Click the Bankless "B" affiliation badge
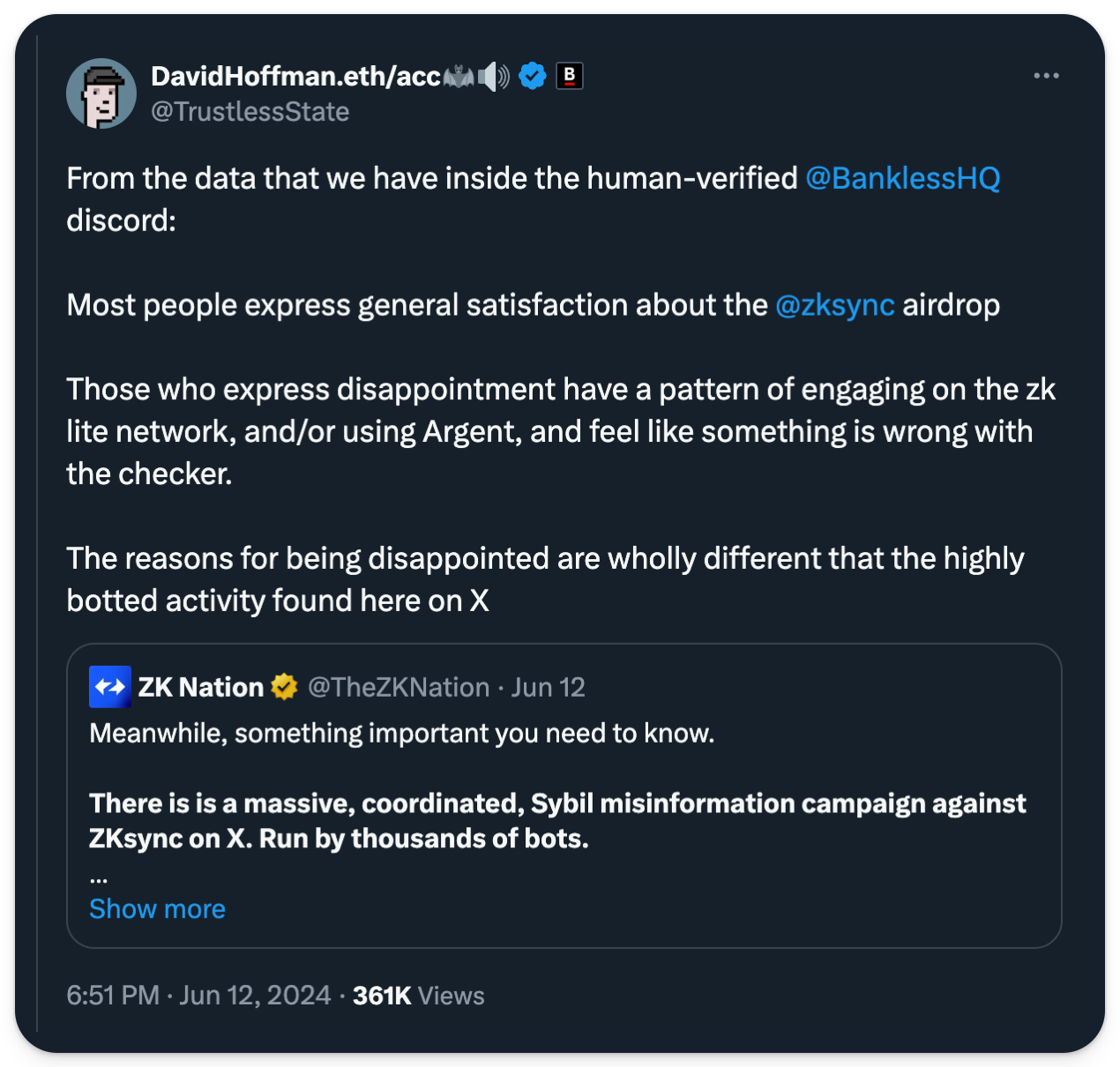Viewport: 1120px width, 1067px height. 570,77
